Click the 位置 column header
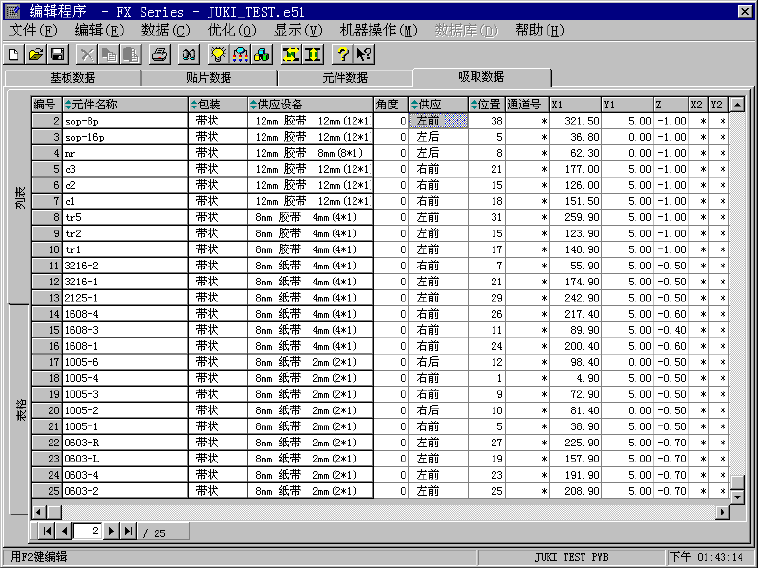This screenshot has width=759, height=568. pos(486,104)
